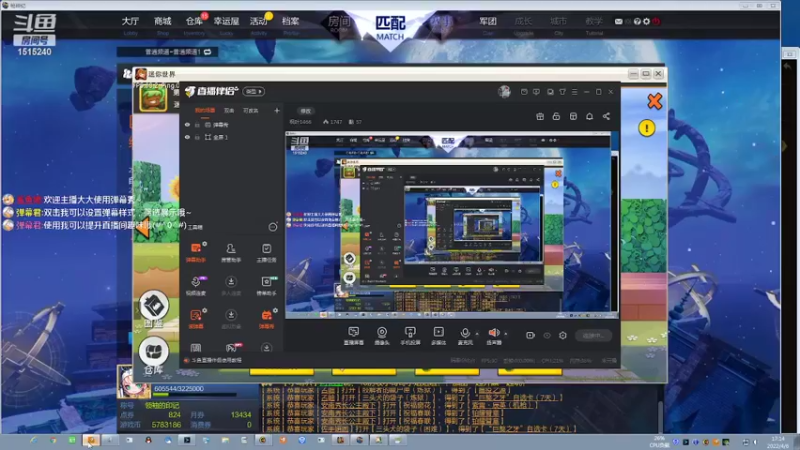Switch to the second scene tab in companion
Screen dimensions: 800x450
coord(229,110)
